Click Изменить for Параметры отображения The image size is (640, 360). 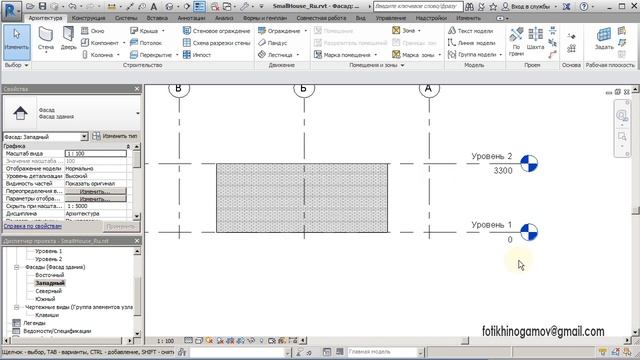click(96, 199)
